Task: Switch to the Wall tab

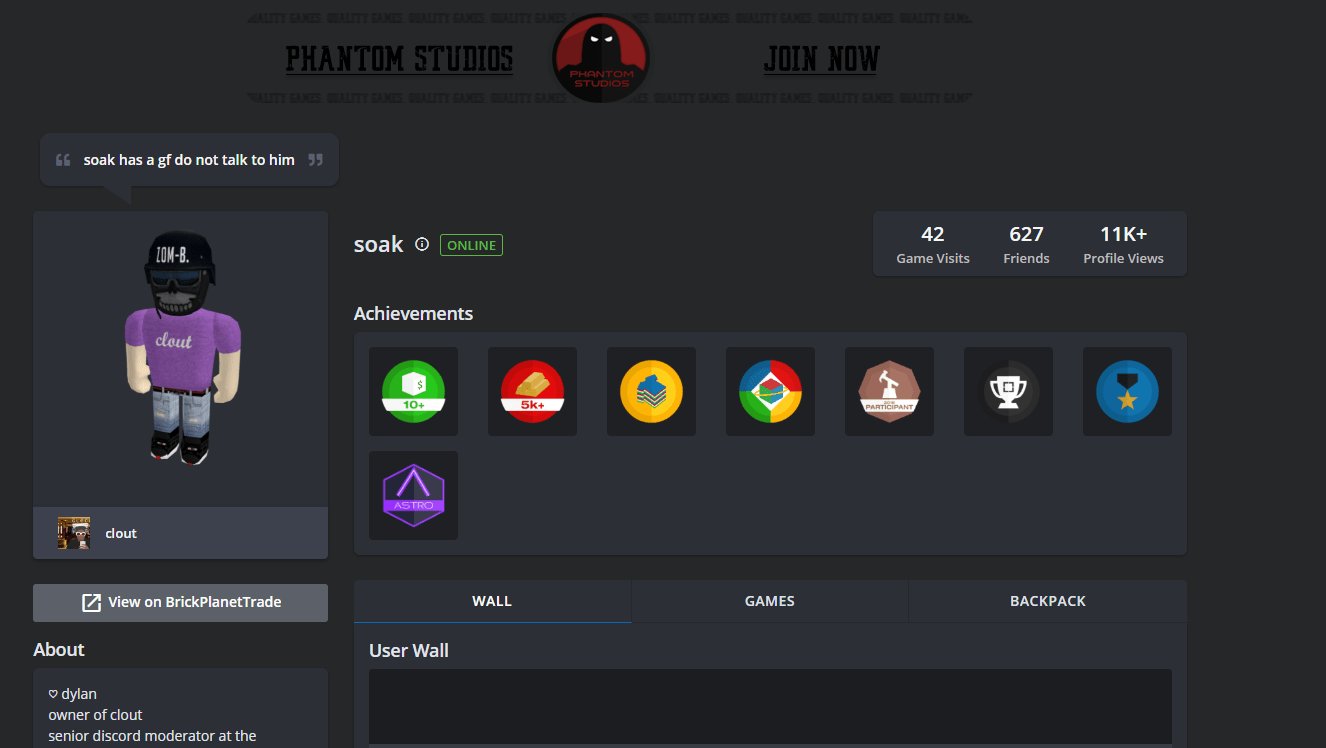Action: click(x=492, y=601)
